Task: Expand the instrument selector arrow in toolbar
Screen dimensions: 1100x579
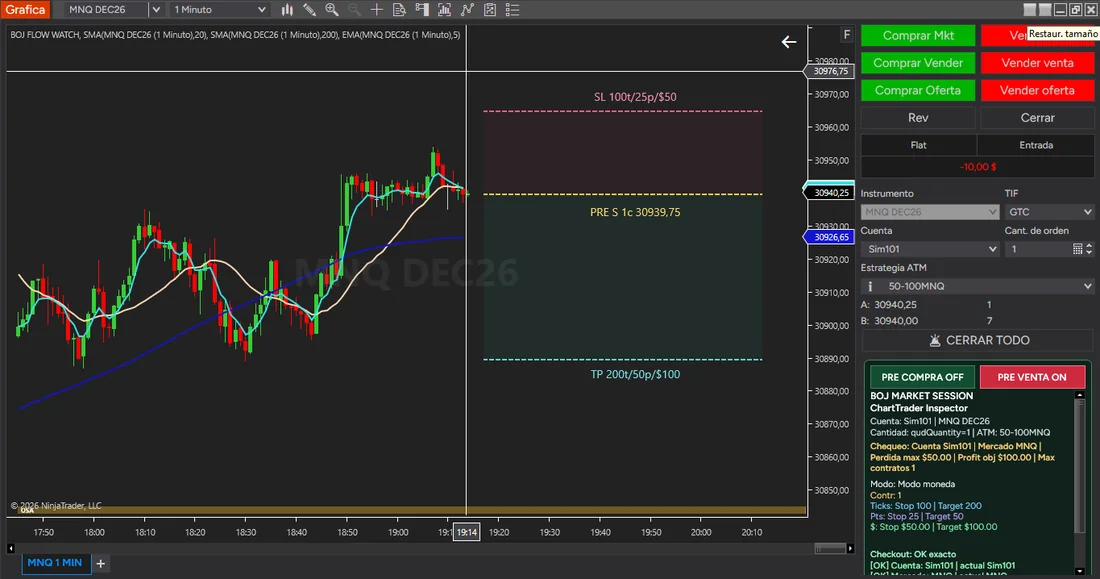Action: pyautogui.click(x=156, y=10)
